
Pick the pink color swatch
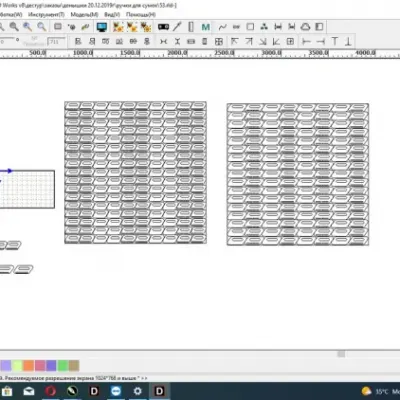40,366
